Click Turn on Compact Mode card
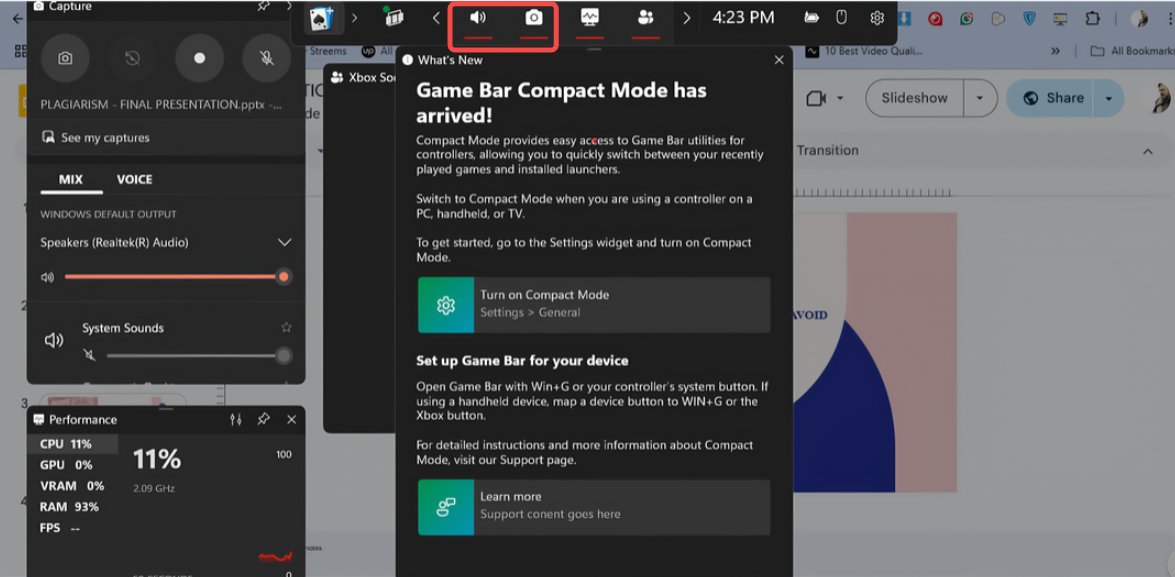 click(593, 305)
